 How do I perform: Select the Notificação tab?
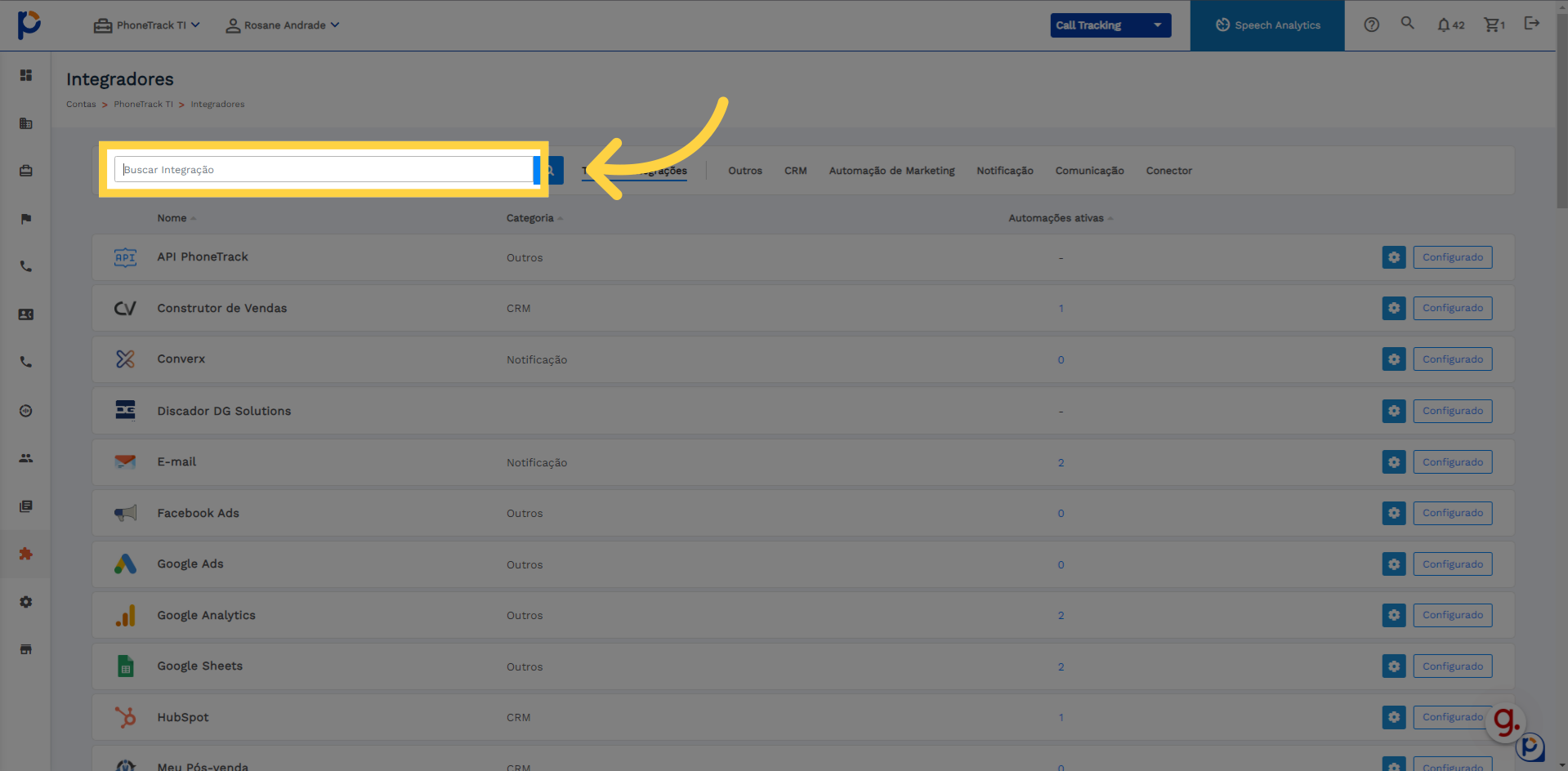pos(1005,171)
